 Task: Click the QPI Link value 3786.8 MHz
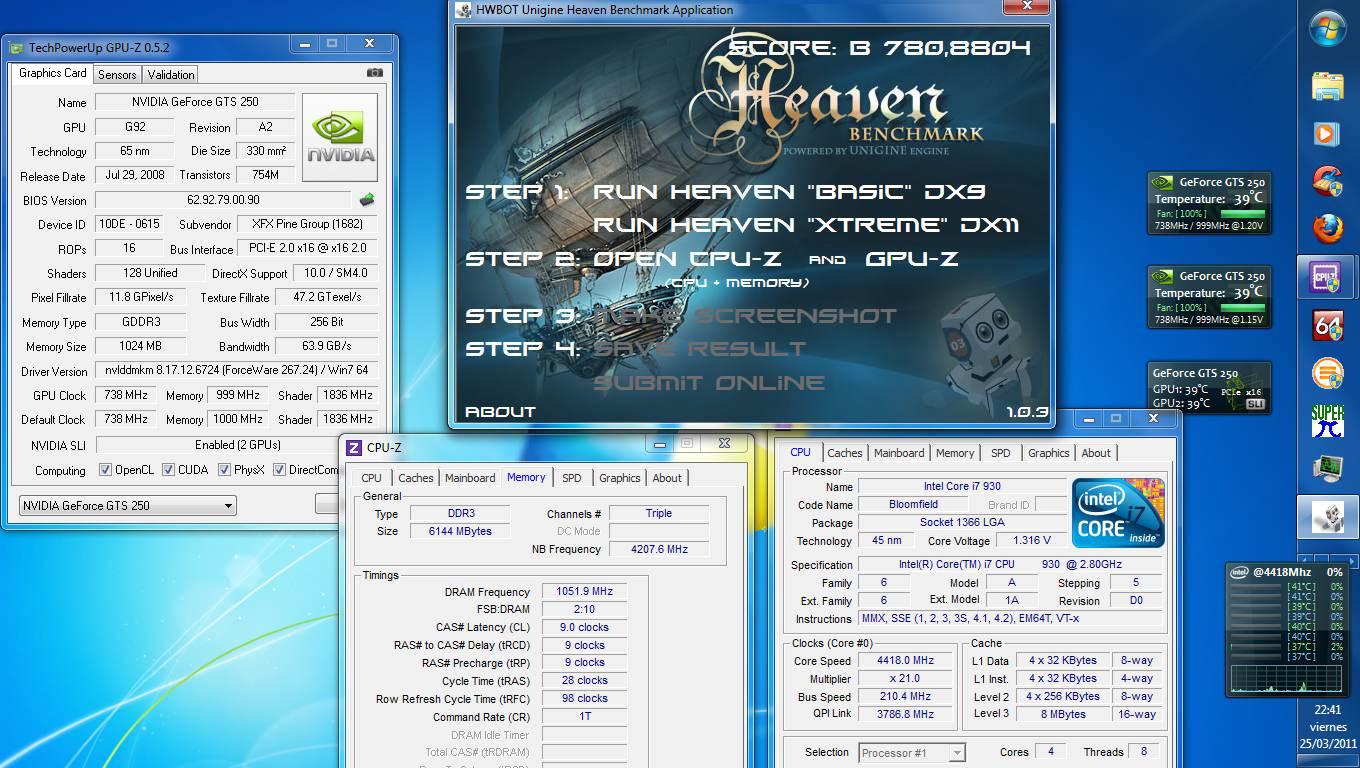click(x=906, y=714)
